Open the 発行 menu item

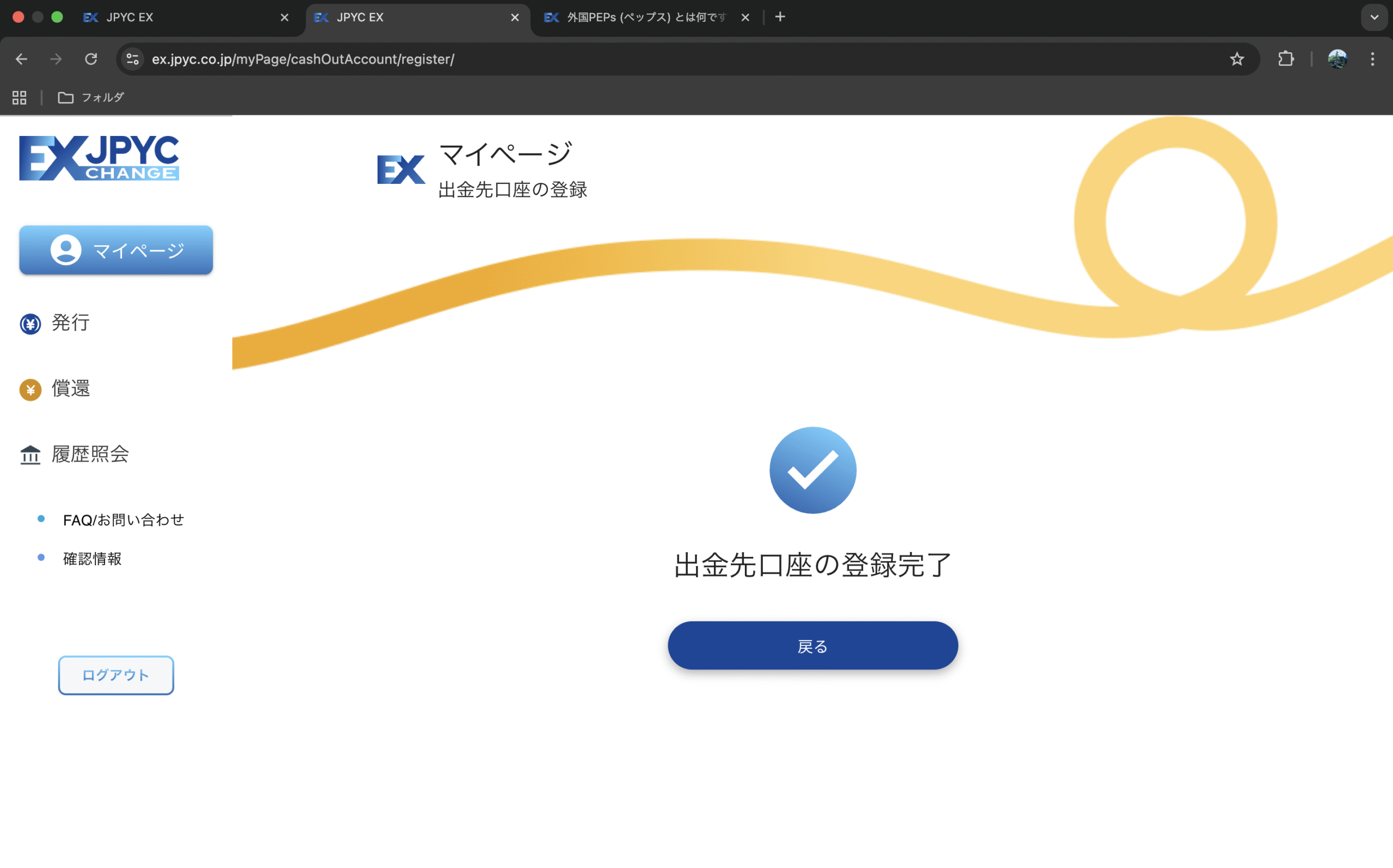[x=70, y=323]
